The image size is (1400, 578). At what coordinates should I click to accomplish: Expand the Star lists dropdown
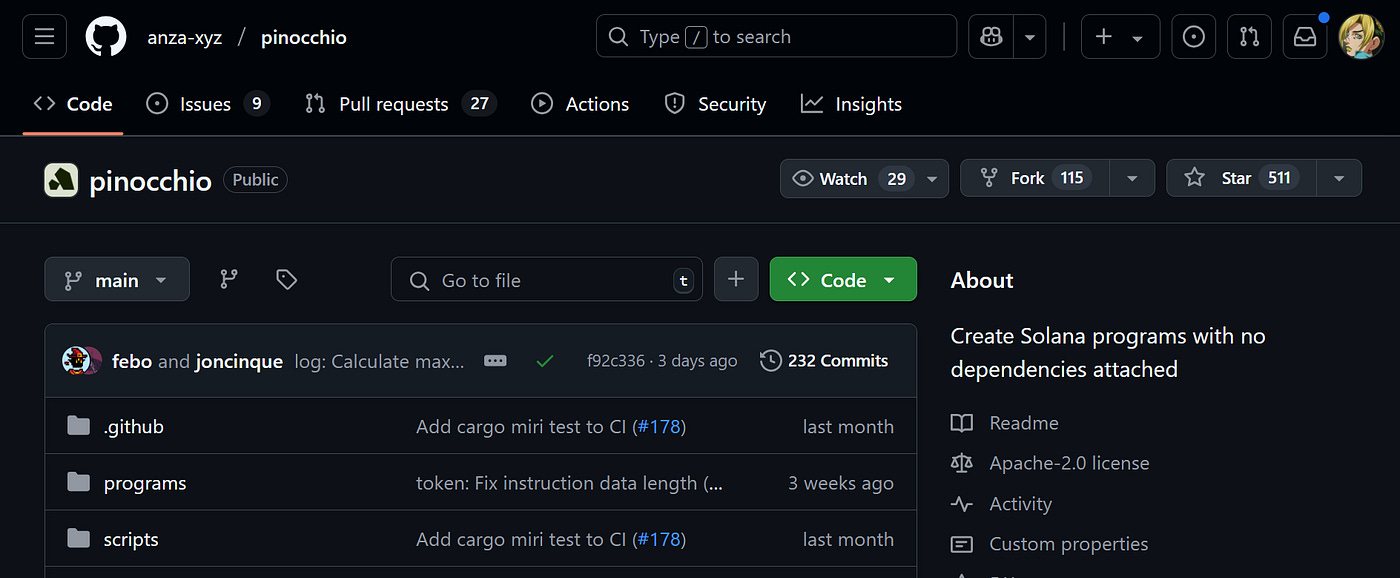pos(1339,178)
